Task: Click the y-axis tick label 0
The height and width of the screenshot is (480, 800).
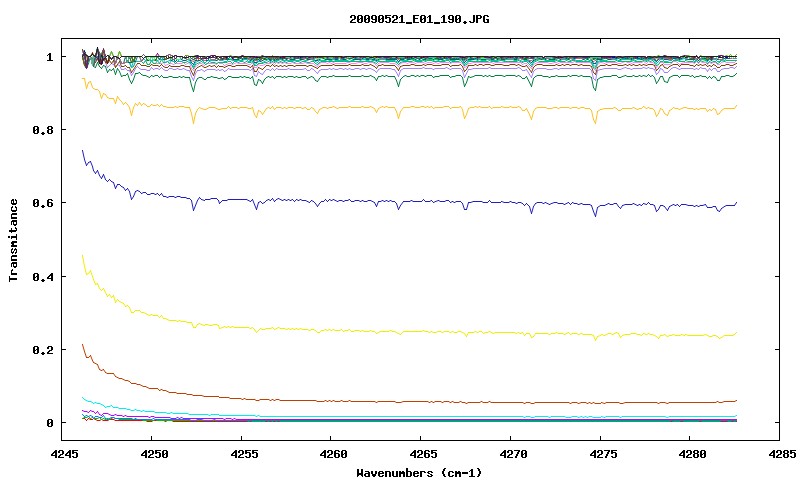Action: [x=50, y=423]
